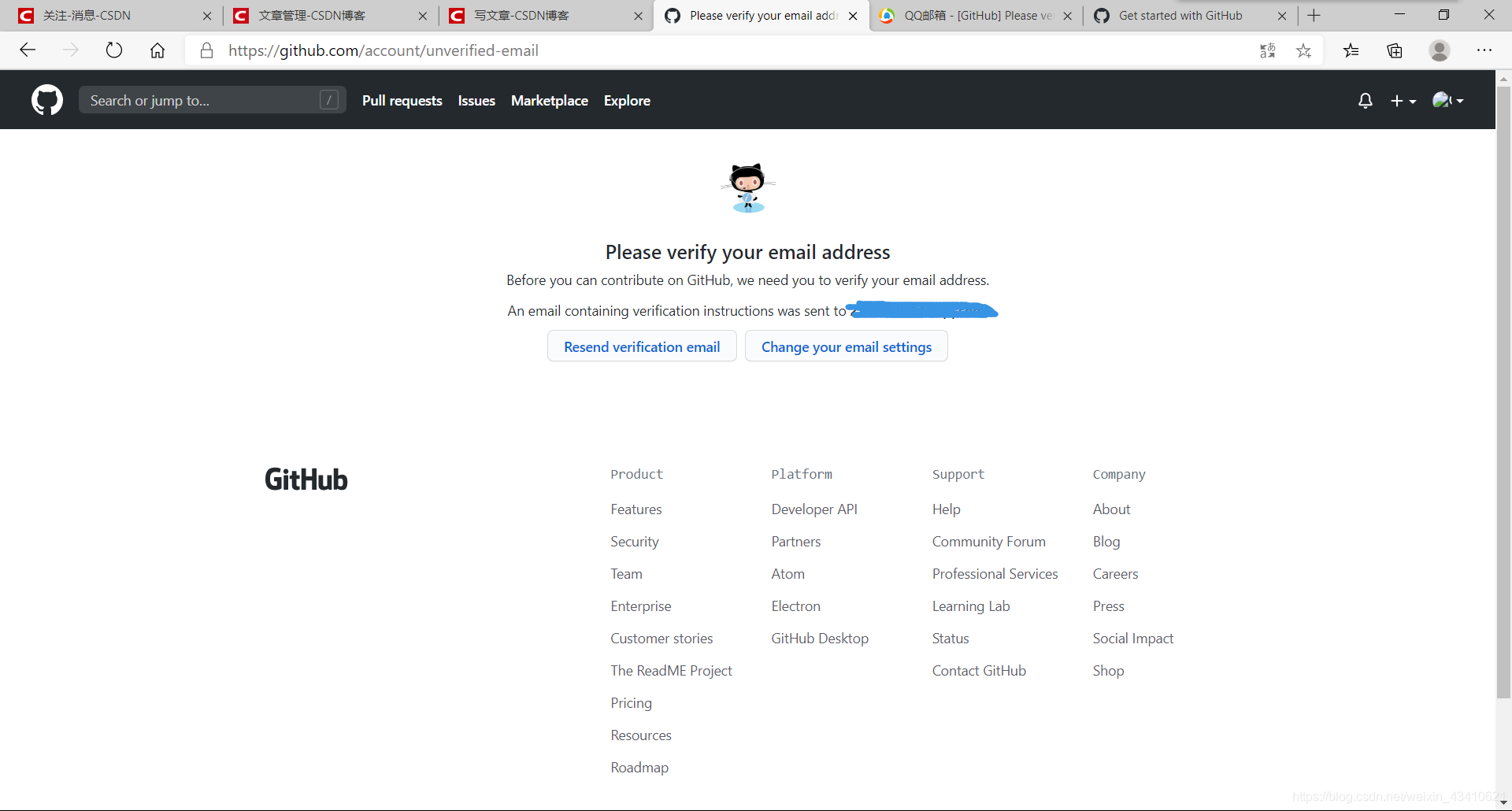Open Pull requests in header
This screenshot has width=1512, height=811.
(402, 101)
